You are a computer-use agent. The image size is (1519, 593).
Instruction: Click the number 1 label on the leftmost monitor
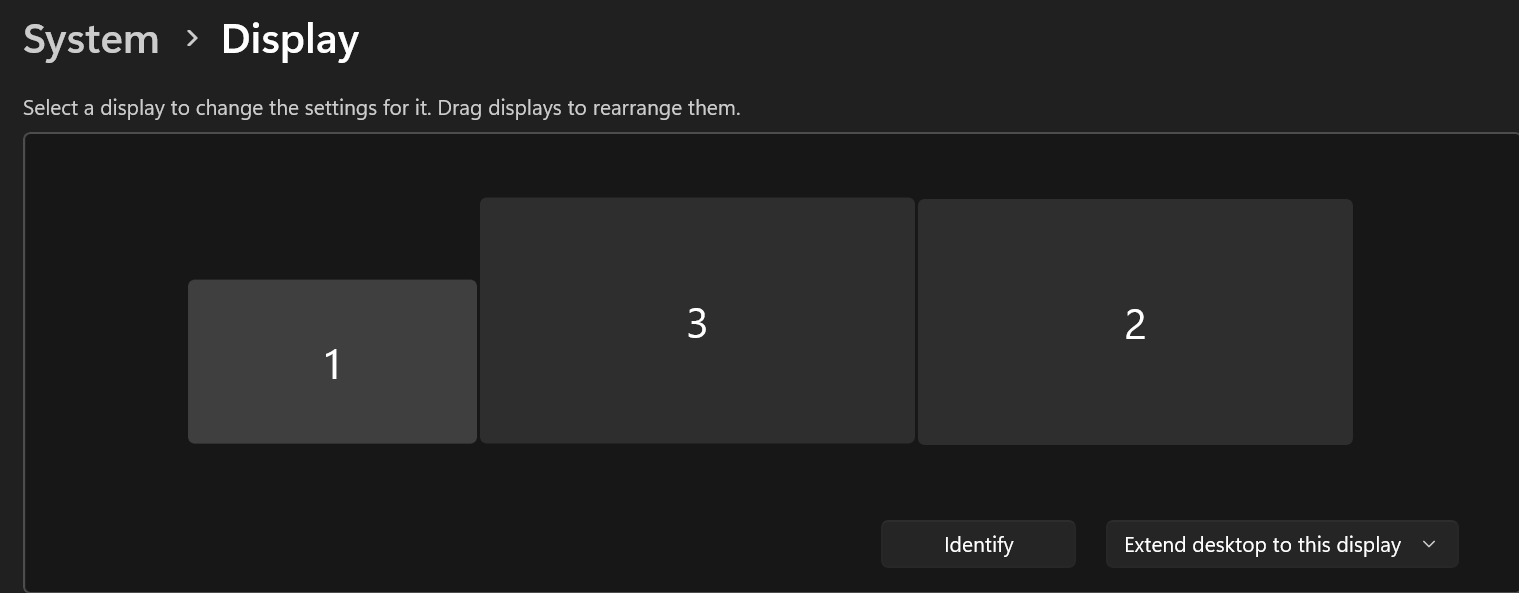point(333,365)
